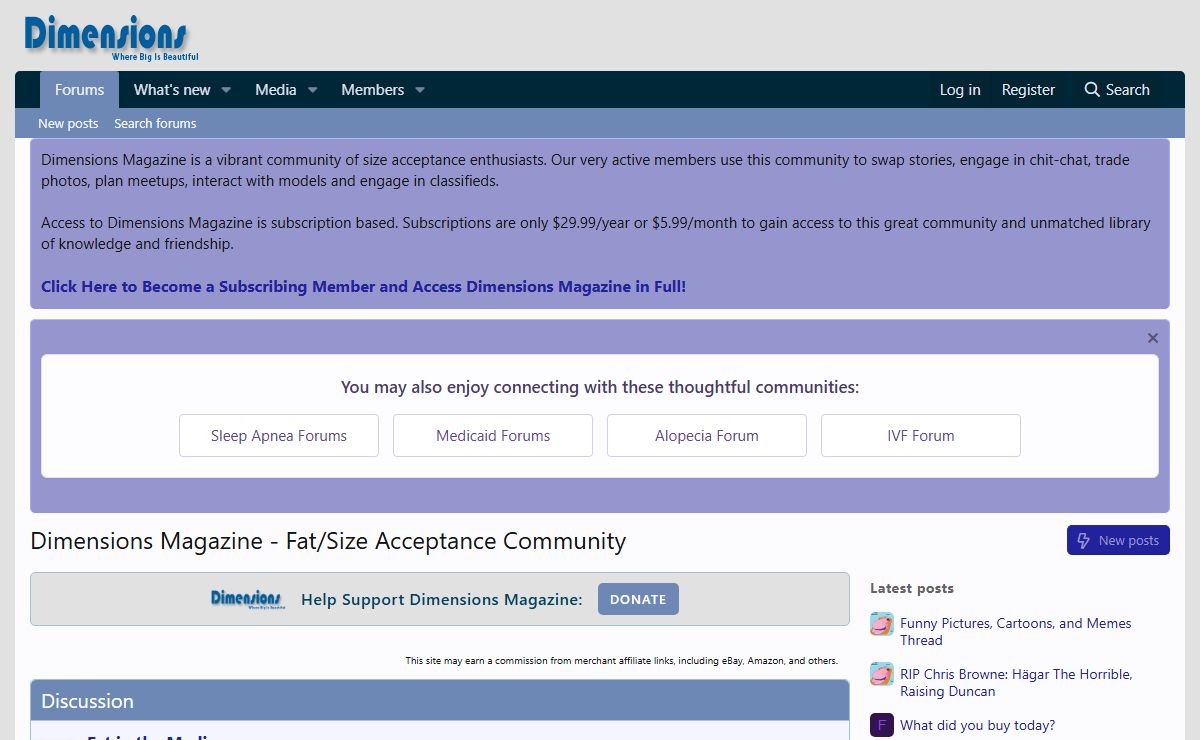Expand the Media dropdown arrow
Image resolution: width=1200 pixels, height=740 pixels.
coord(312,90)
